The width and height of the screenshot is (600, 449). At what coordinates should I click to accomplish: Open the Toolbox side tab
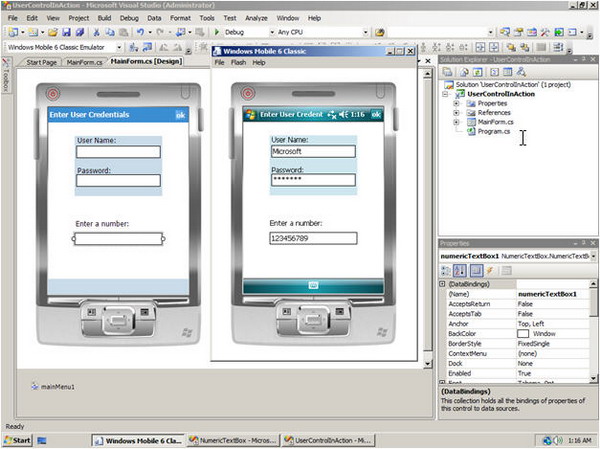(7, 75)
